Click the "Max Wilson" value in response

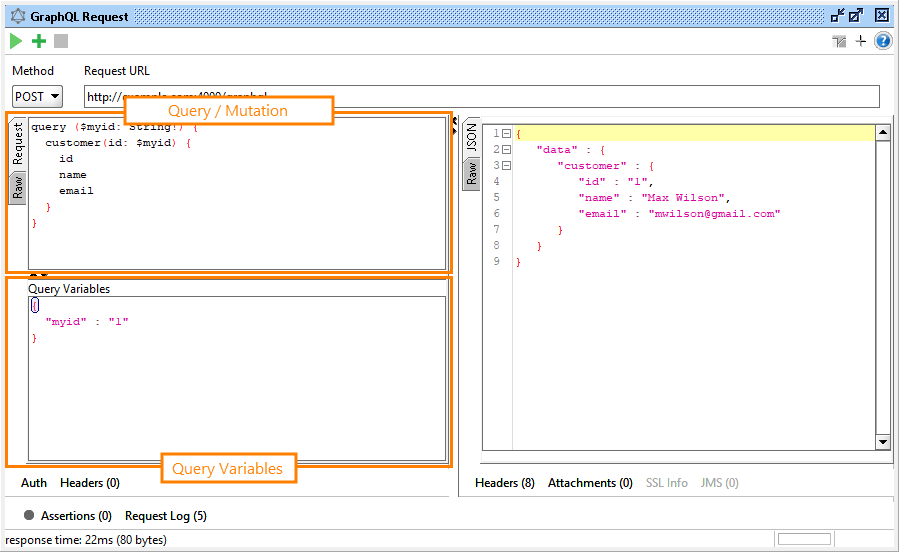[x=685, y=198]
